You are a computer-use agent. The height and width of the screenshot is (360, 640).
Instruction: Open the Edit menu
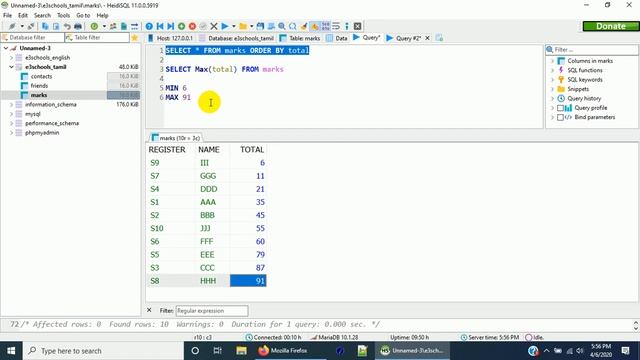click(x=23, y=16)
